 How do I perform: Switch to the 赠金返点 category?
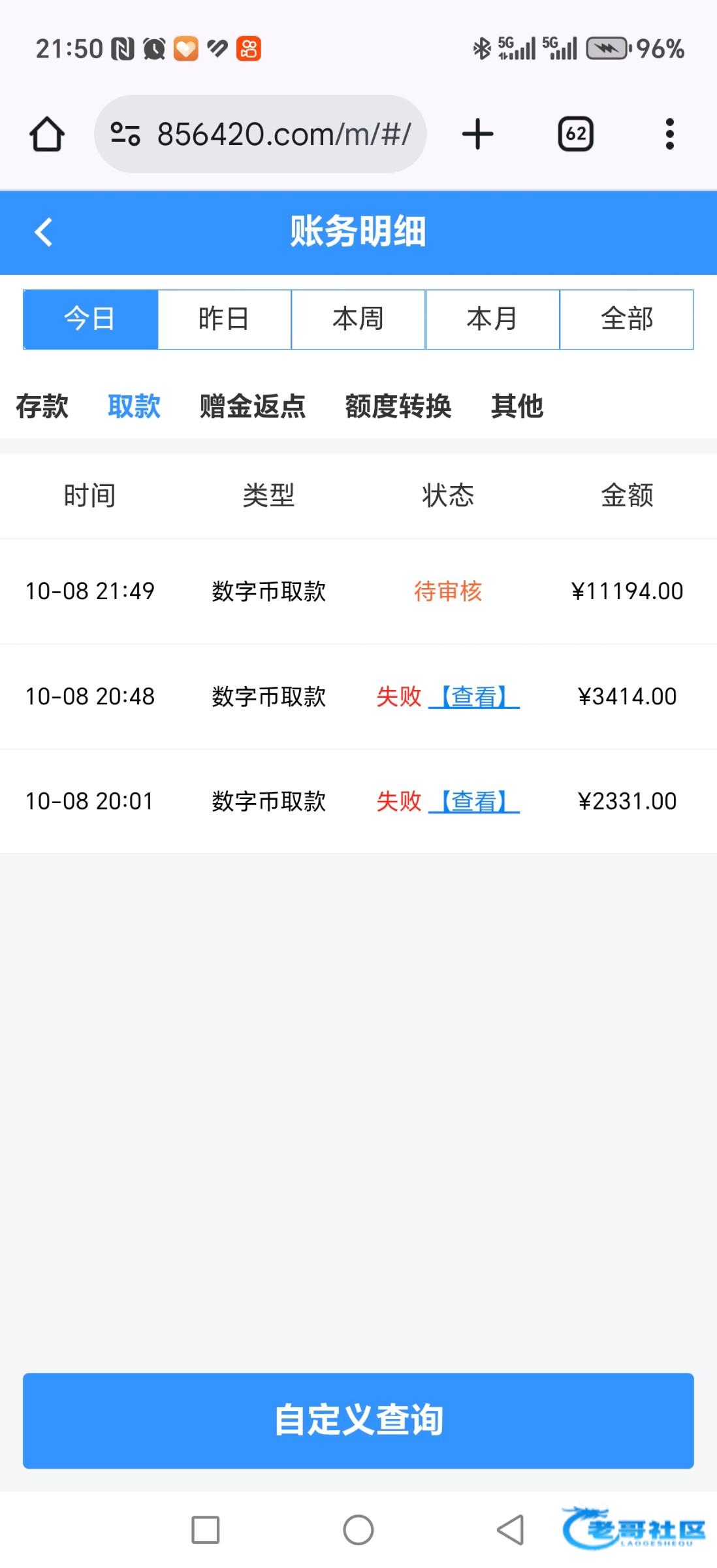(x=253, y=406)
